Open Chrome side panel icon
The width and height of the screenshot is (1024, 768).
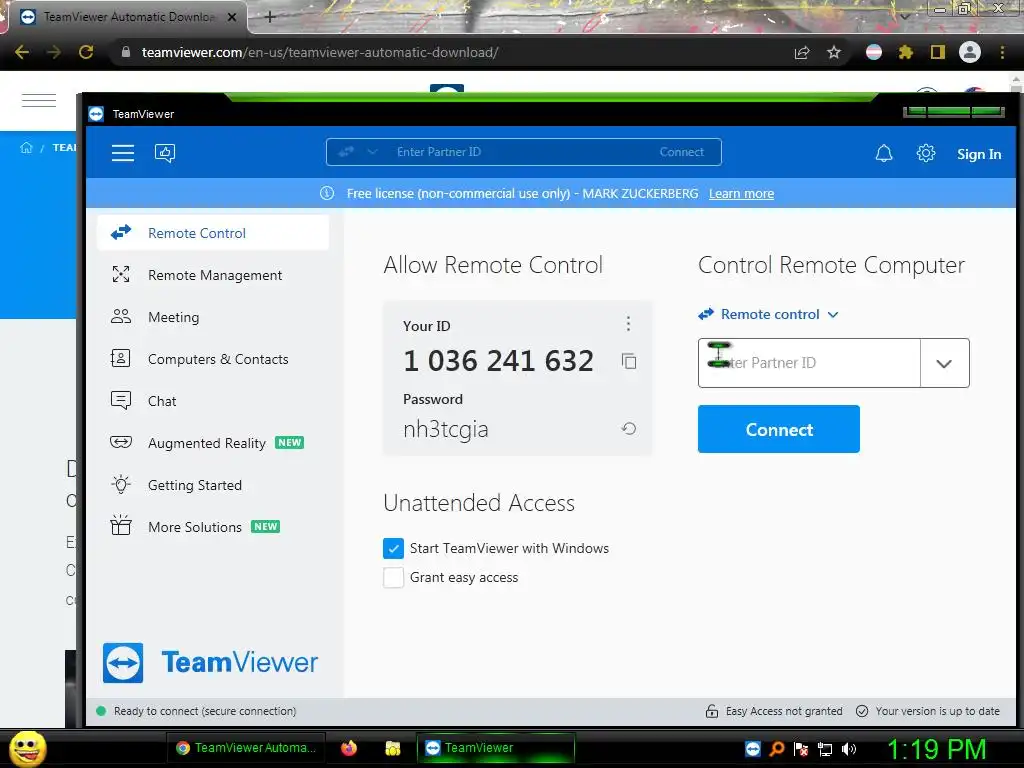(x=938, y=52)
